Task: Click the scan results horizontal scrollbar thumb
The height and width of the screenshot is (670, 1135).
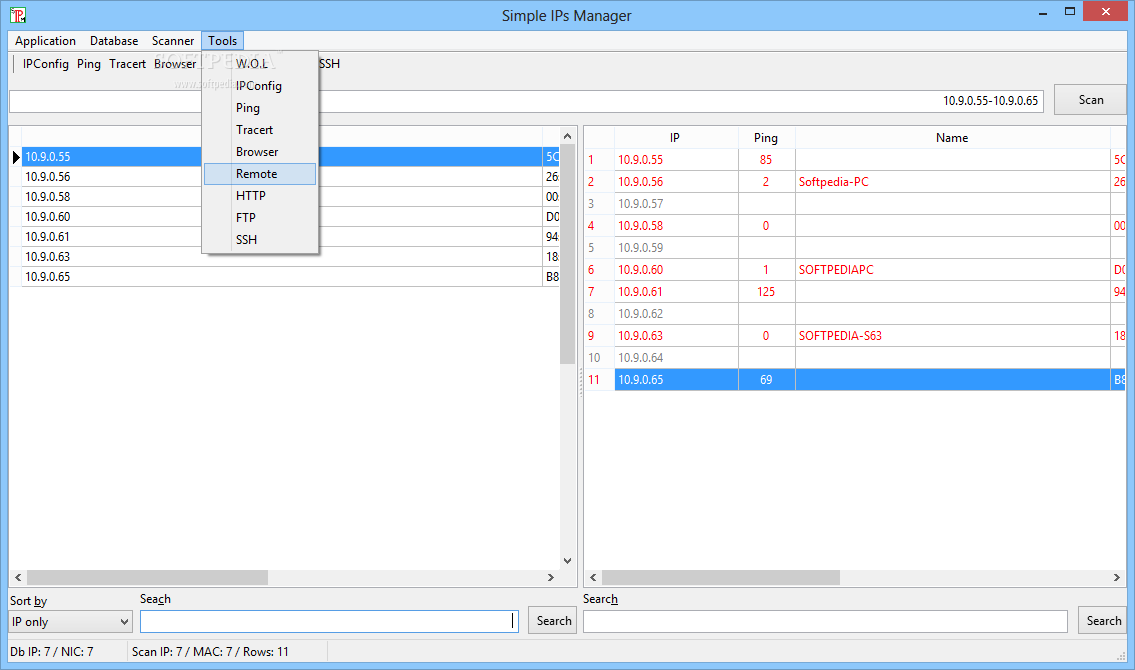Action: pyautogui.click(x=721, y=577)
